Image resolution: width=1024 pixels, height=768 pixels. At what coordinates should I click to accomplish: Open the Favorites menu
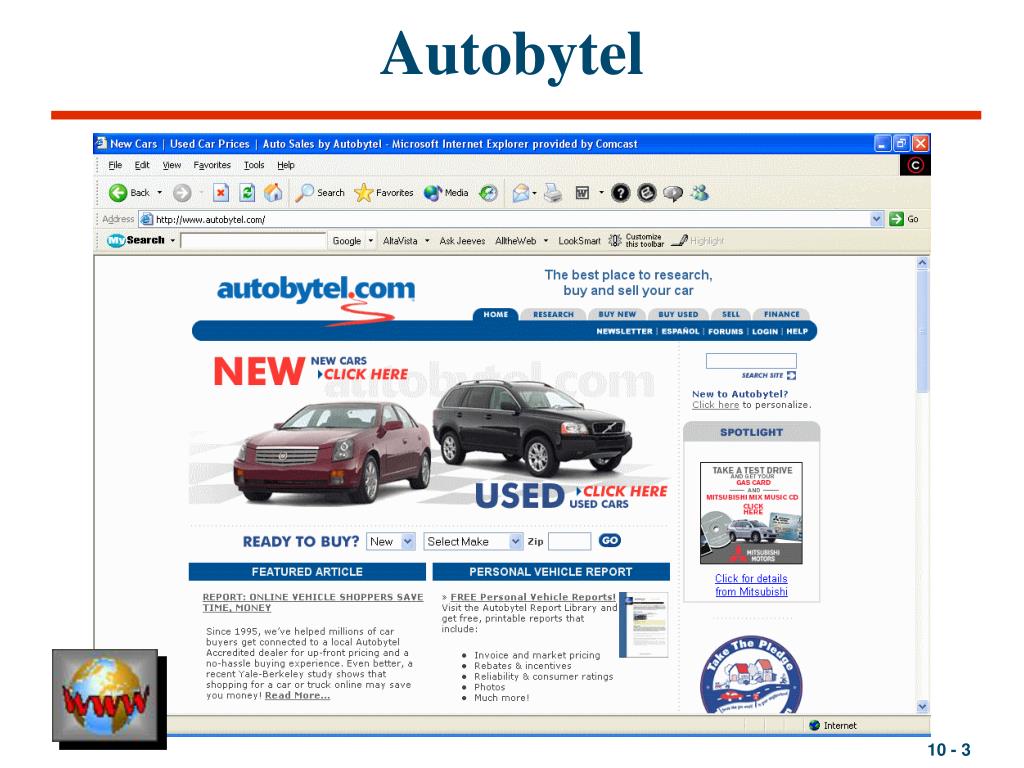point(212,165)
